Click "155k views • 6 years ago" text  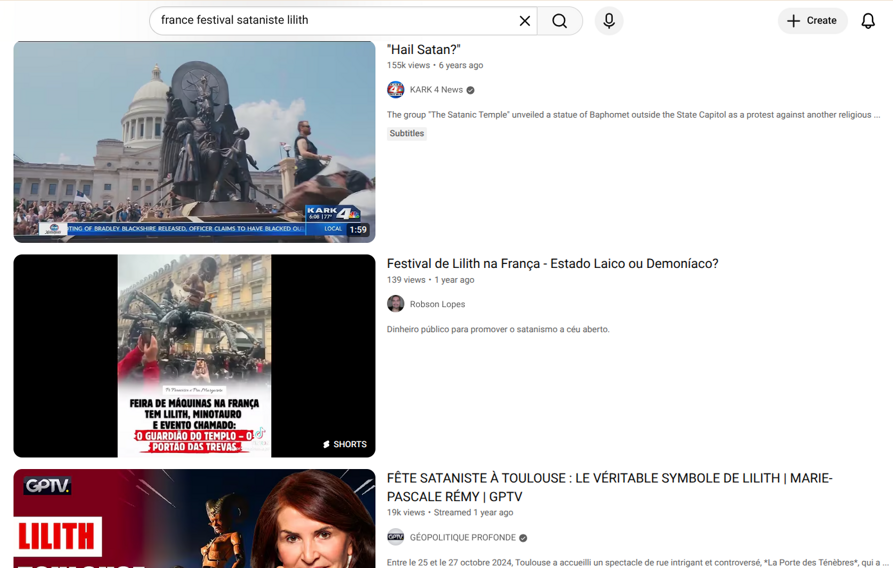point(435,66)
